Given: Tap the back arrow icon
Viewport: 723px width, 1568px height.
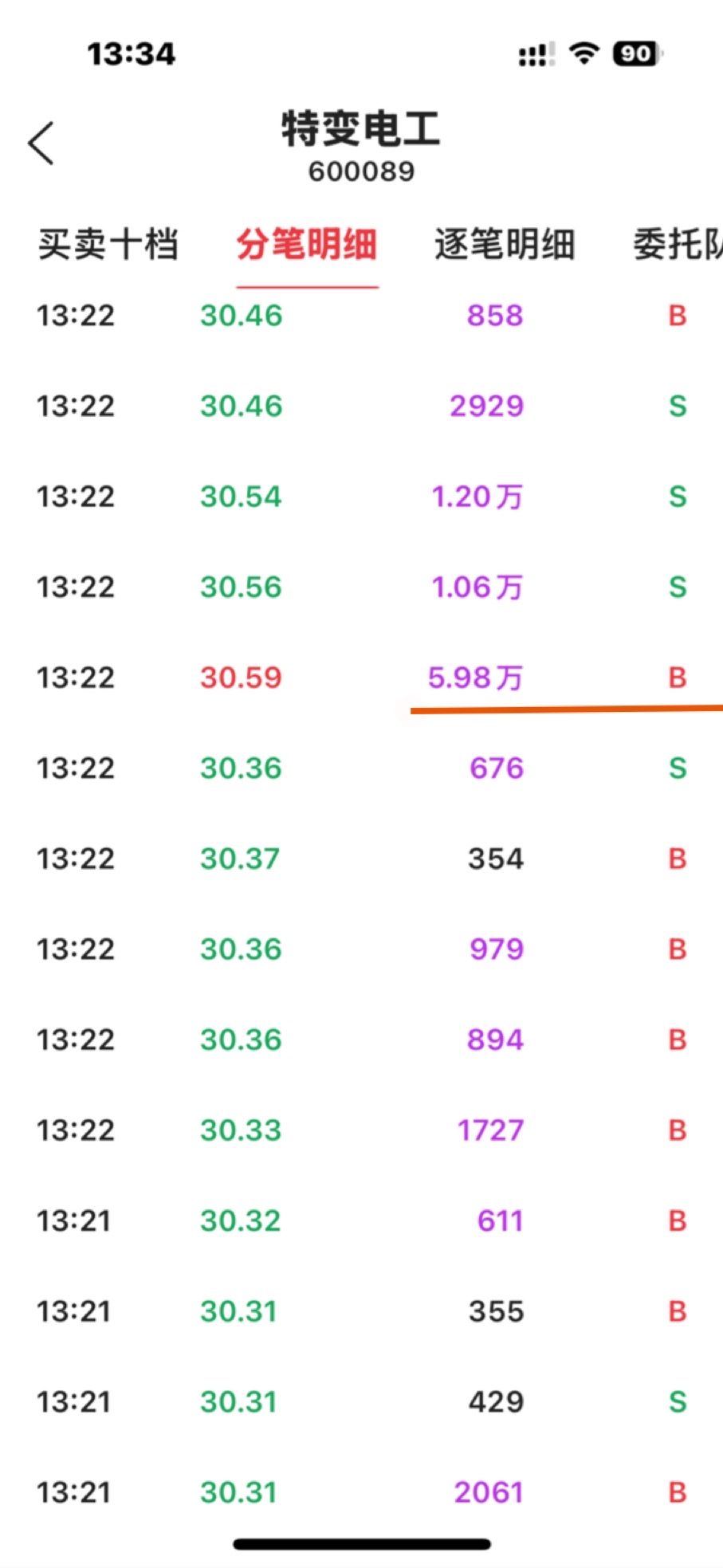Looking at the screenshot, I should pos(41,143).
